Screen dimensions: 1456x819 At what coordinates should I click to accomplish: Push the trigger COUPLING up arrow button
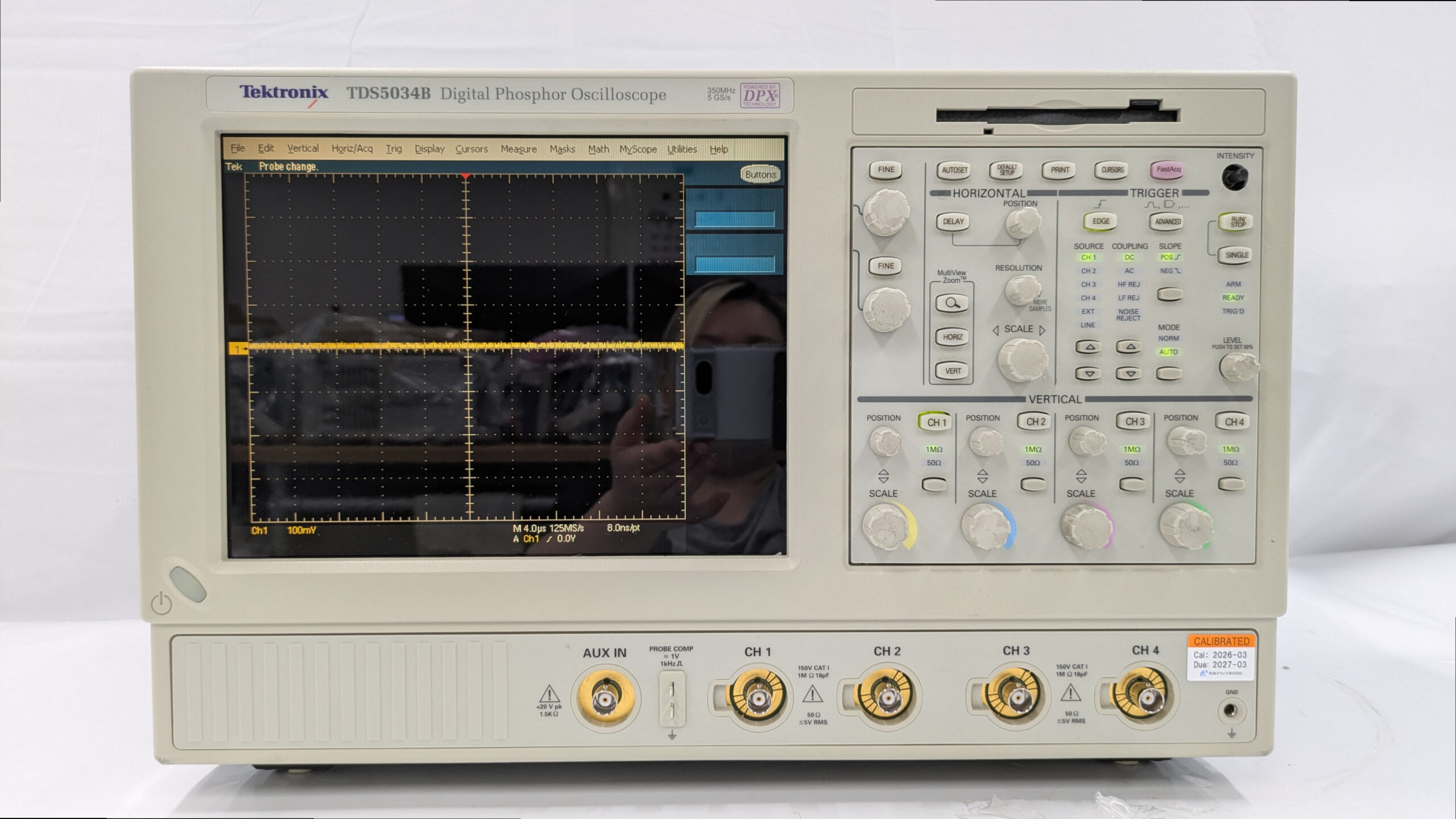pyautogui.click(x=1130, y=346)
